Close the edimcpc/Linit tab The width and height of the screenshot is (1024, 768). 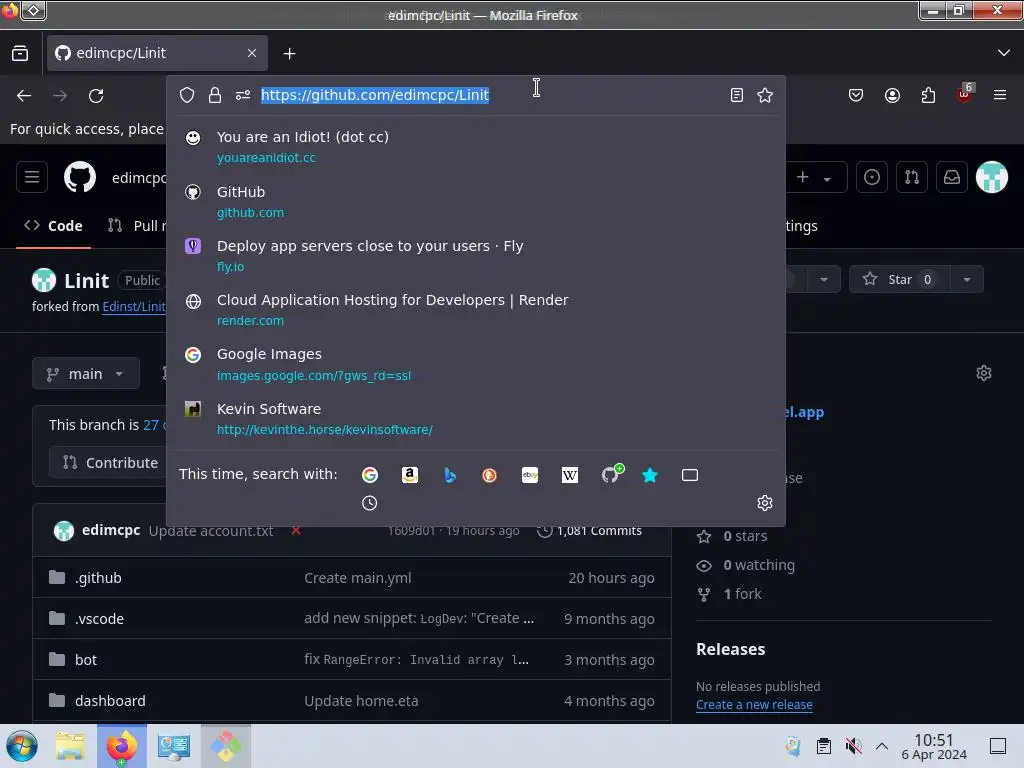(252, 53)
